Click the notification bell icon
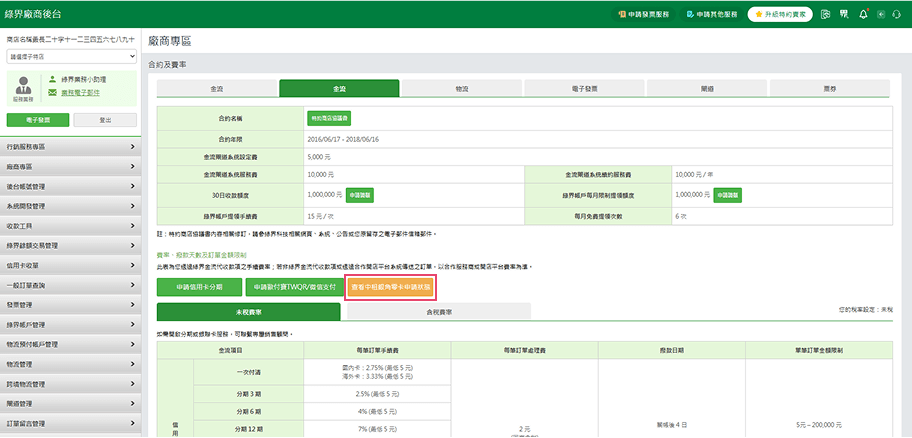 [864, 15]
